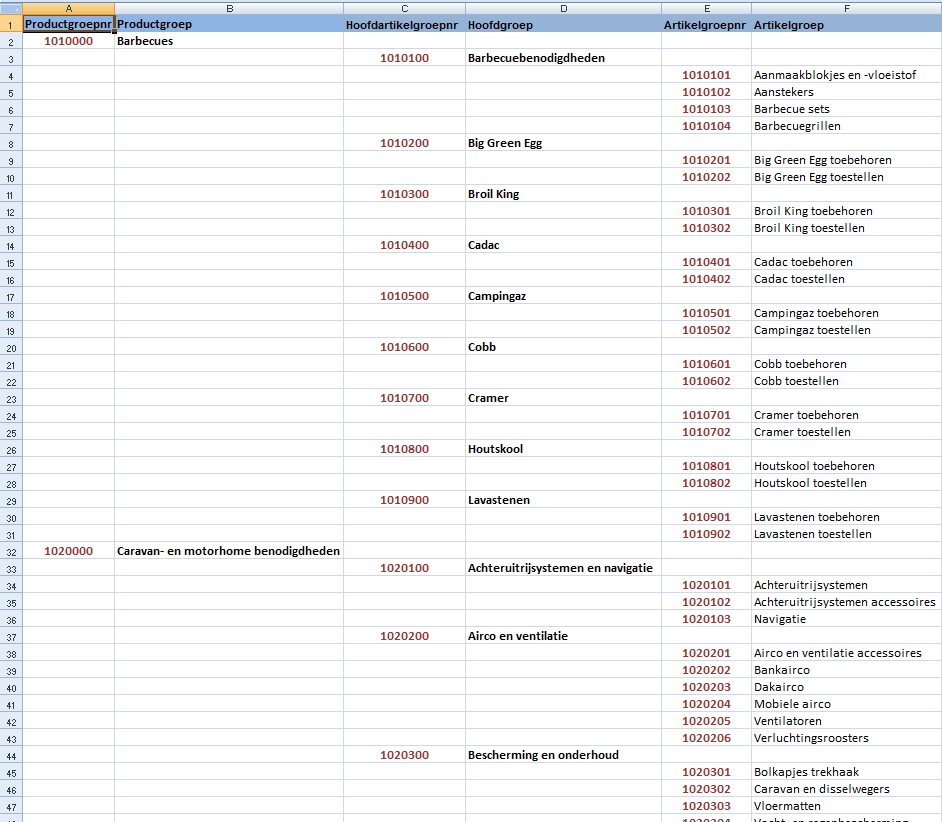Select cell with 1010101
The width and height of the screenshot is (942, 822).
click(x=706, y=75)
